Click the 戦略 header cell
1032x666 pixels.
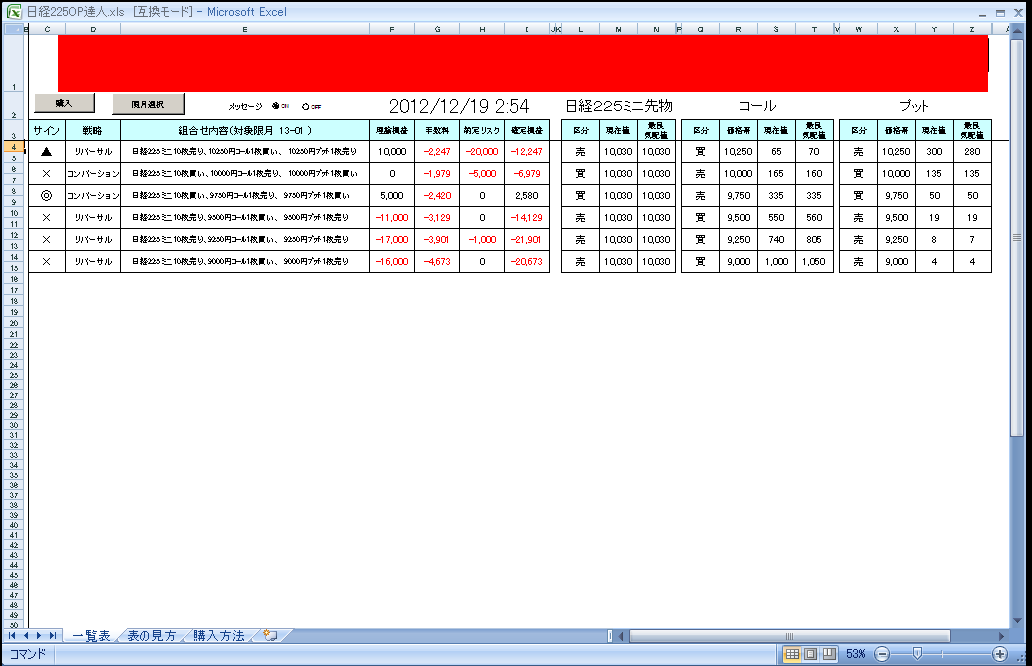pyautogui.click(x=93, y=130)
